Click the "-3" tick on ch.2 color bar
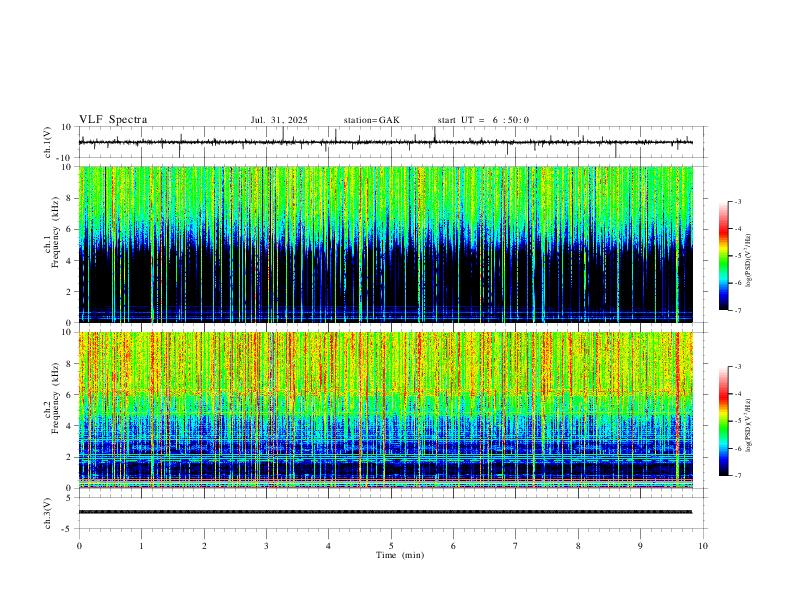 point(738,367)
